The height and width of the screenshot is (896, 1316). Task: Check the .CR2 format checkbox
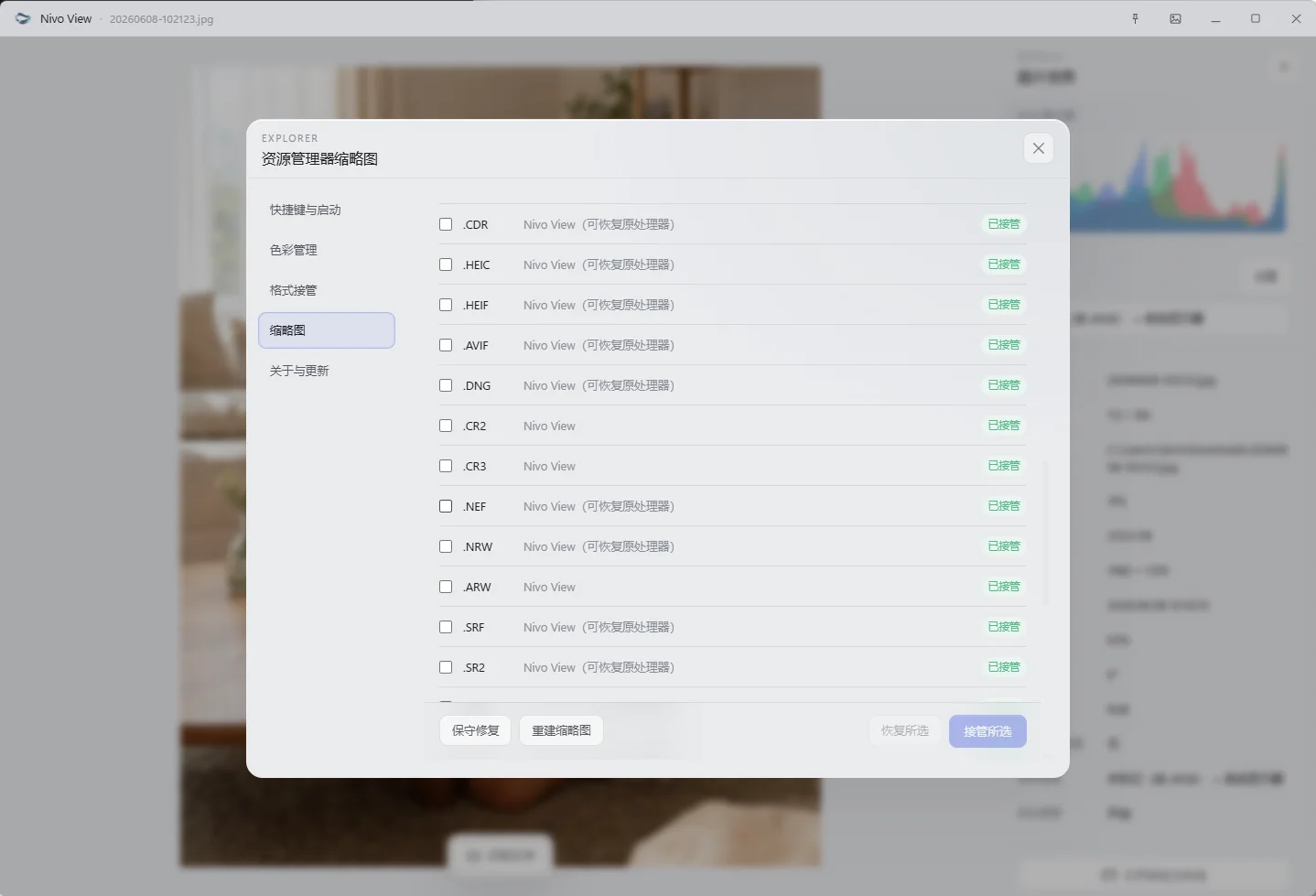[446, 426]
